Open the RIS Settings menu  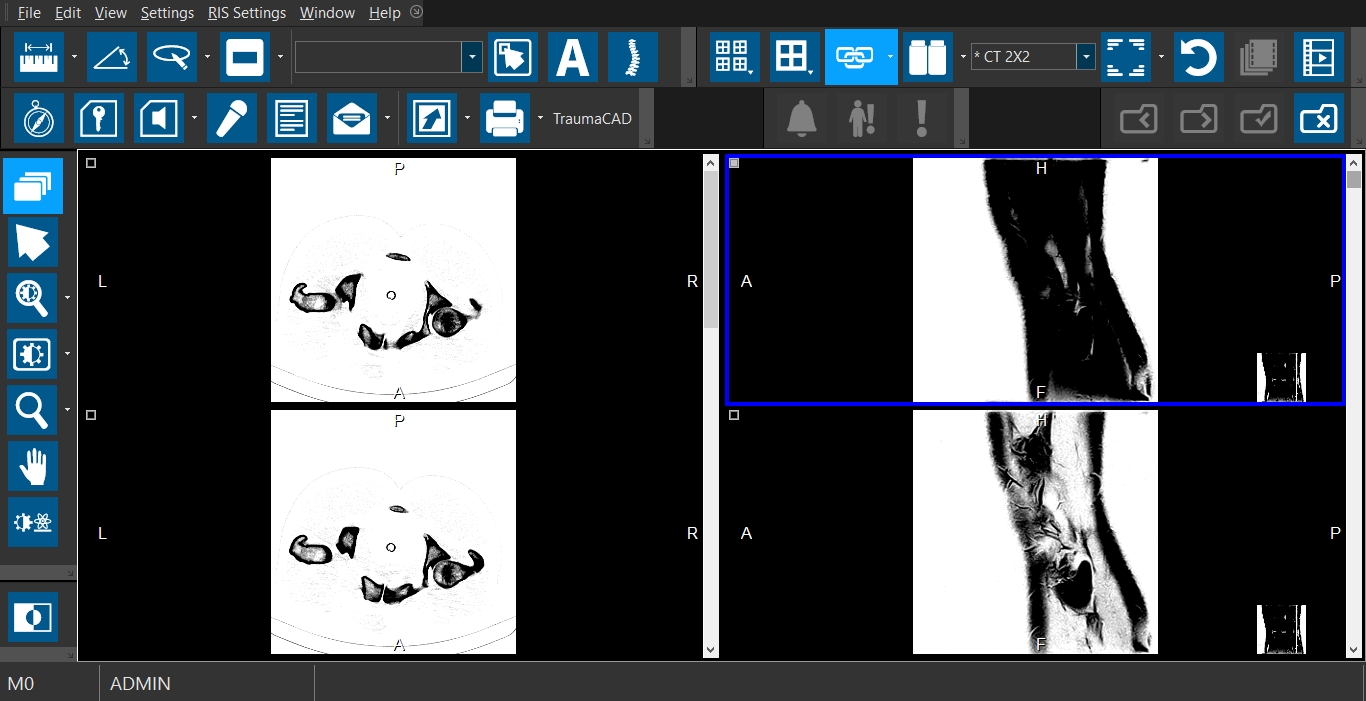[x=246, y=13]
